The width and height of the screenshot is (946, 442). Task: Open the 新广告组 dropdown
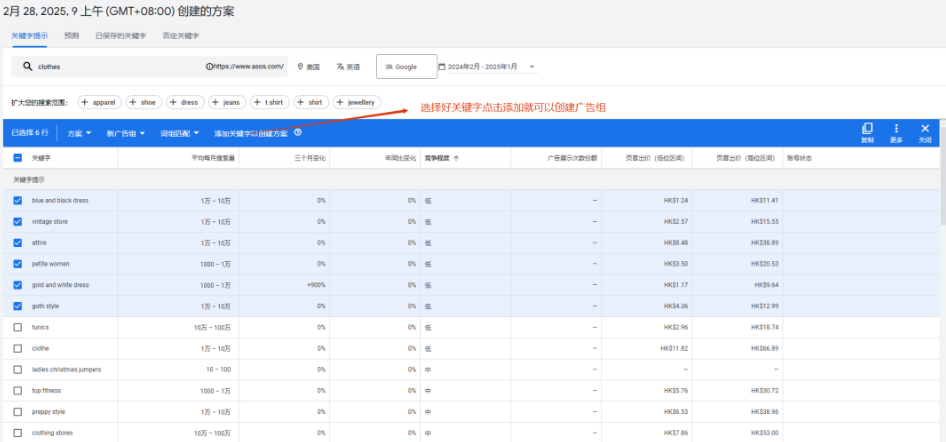click(126, 133)
